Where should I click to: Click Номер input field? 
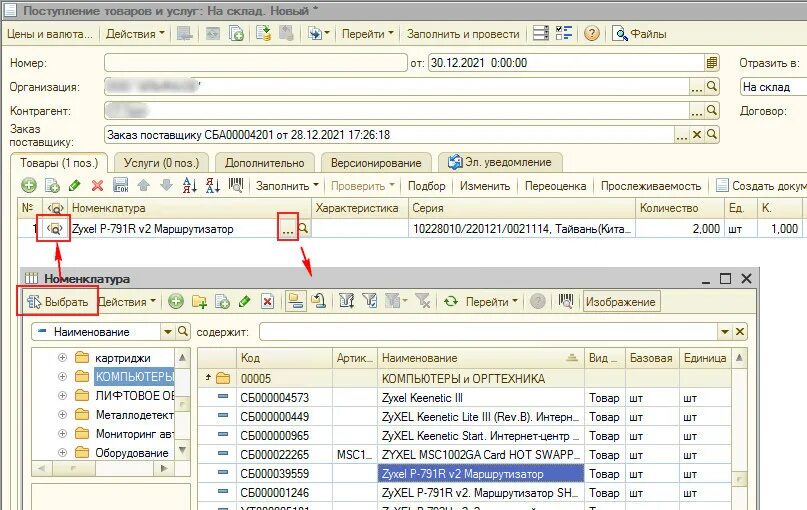click(x=255, y=63)
